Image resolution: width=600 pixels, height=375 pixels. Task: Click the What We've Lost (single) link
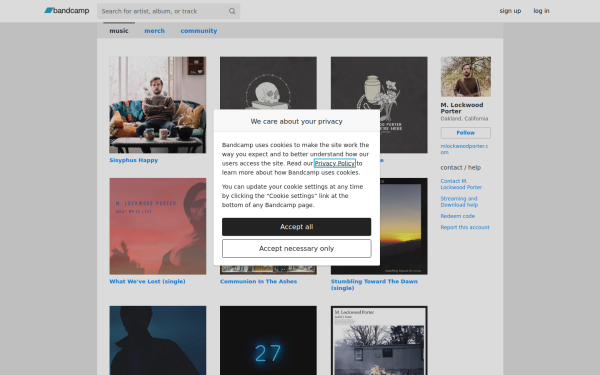coord(147,281)
